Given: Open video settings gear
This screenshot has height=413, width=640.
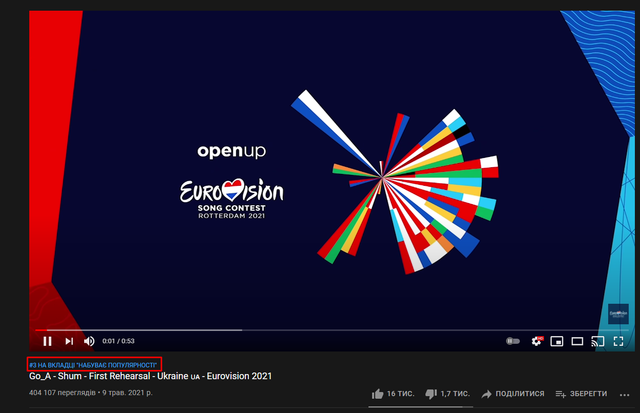Looking at the screenshot, I should pos(537,341).
